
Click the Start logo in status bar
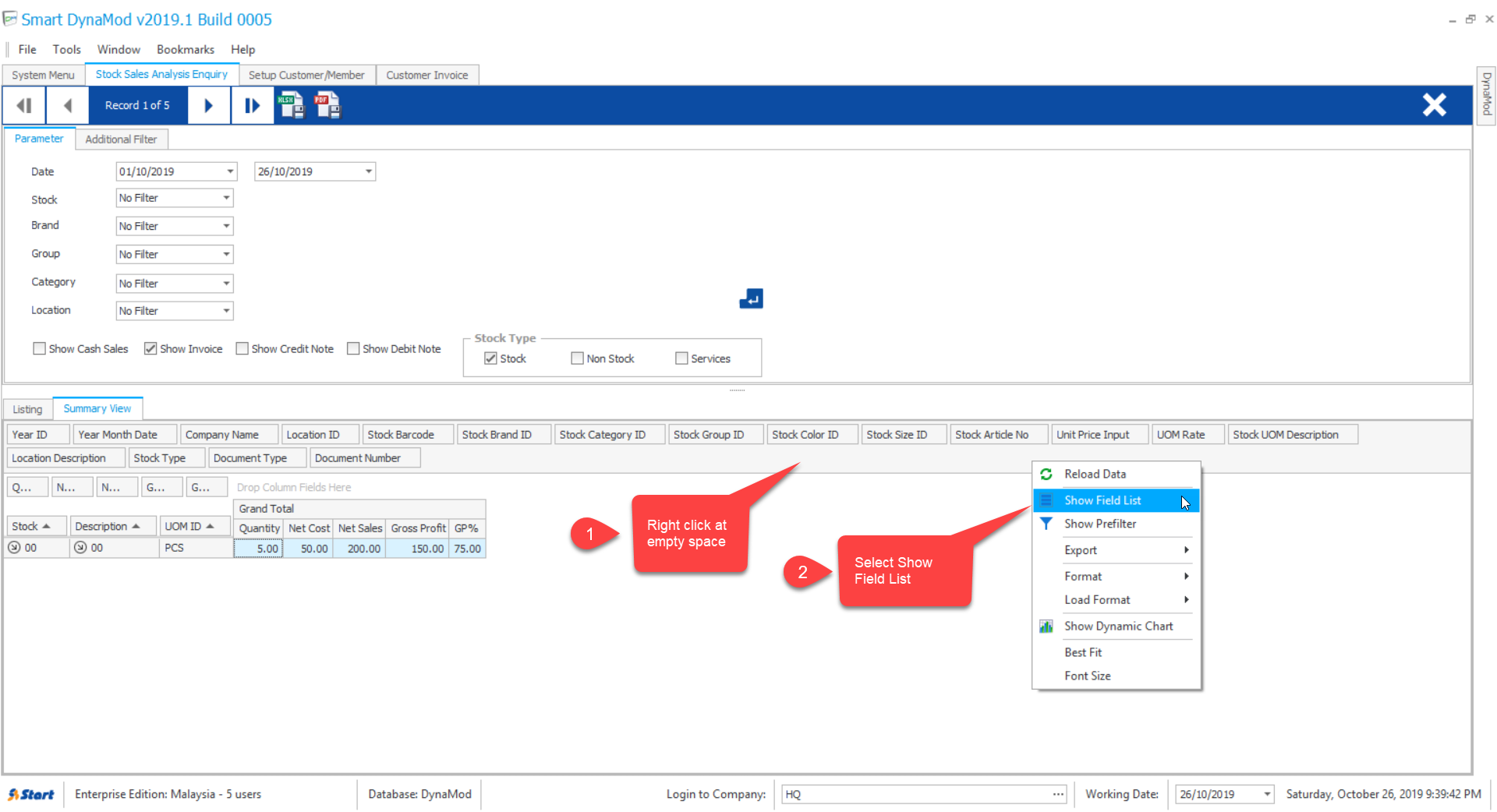[31, 794]
